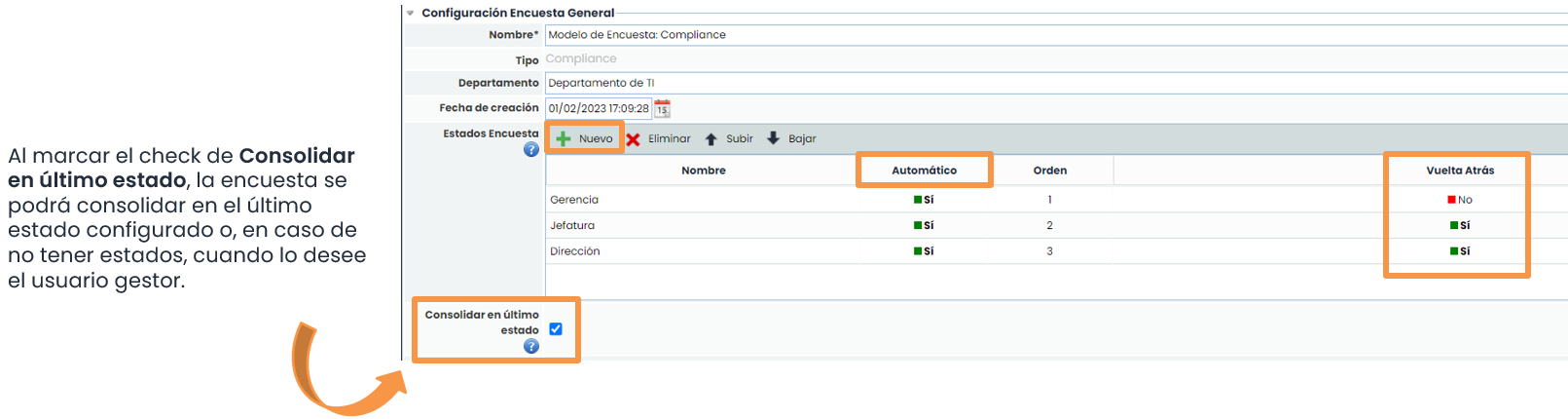Click the Fecha de creación date field
This screenshot has width=1568, height=419.
click(x=598, y=108)
